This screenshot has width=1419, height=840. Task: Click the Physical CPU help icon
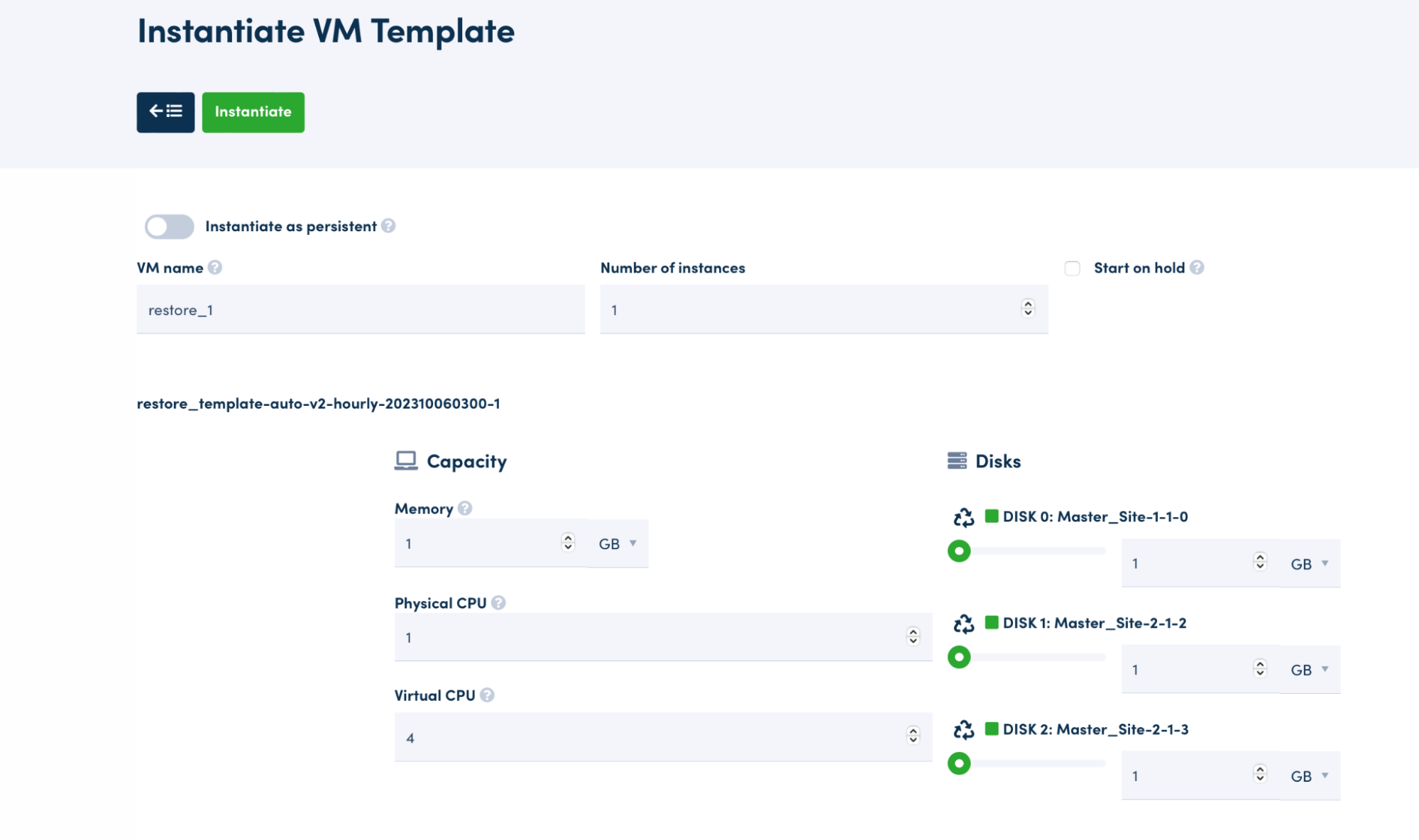[x=498, y=602]
